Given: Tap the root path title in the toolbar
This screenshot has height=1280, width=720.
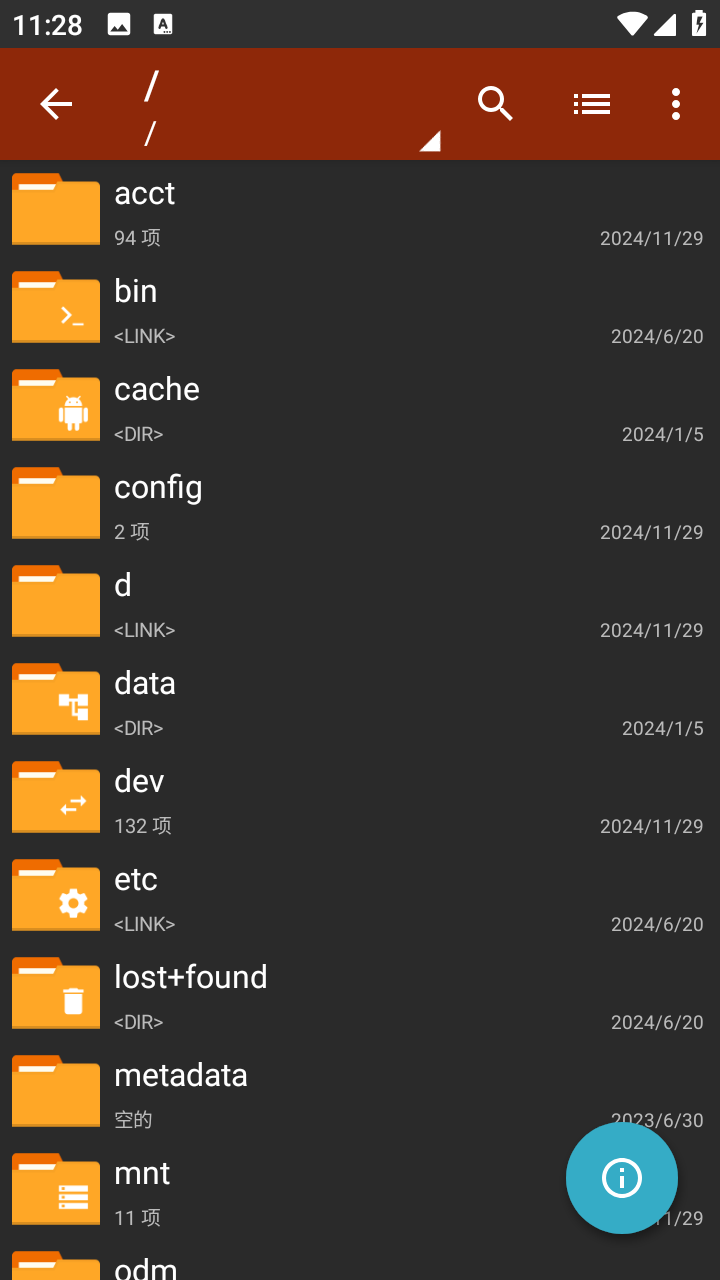Looking at the screenshot, I should 151,87.
